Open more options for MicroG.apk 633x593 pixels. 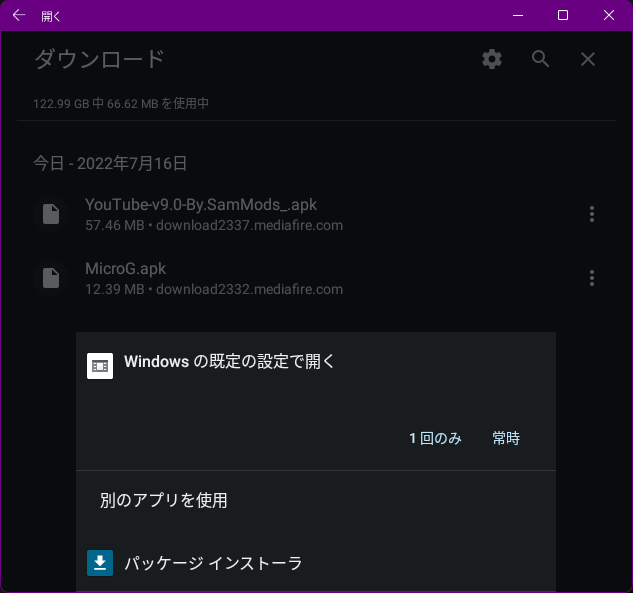pyautogui.click(x=592, y=278)
